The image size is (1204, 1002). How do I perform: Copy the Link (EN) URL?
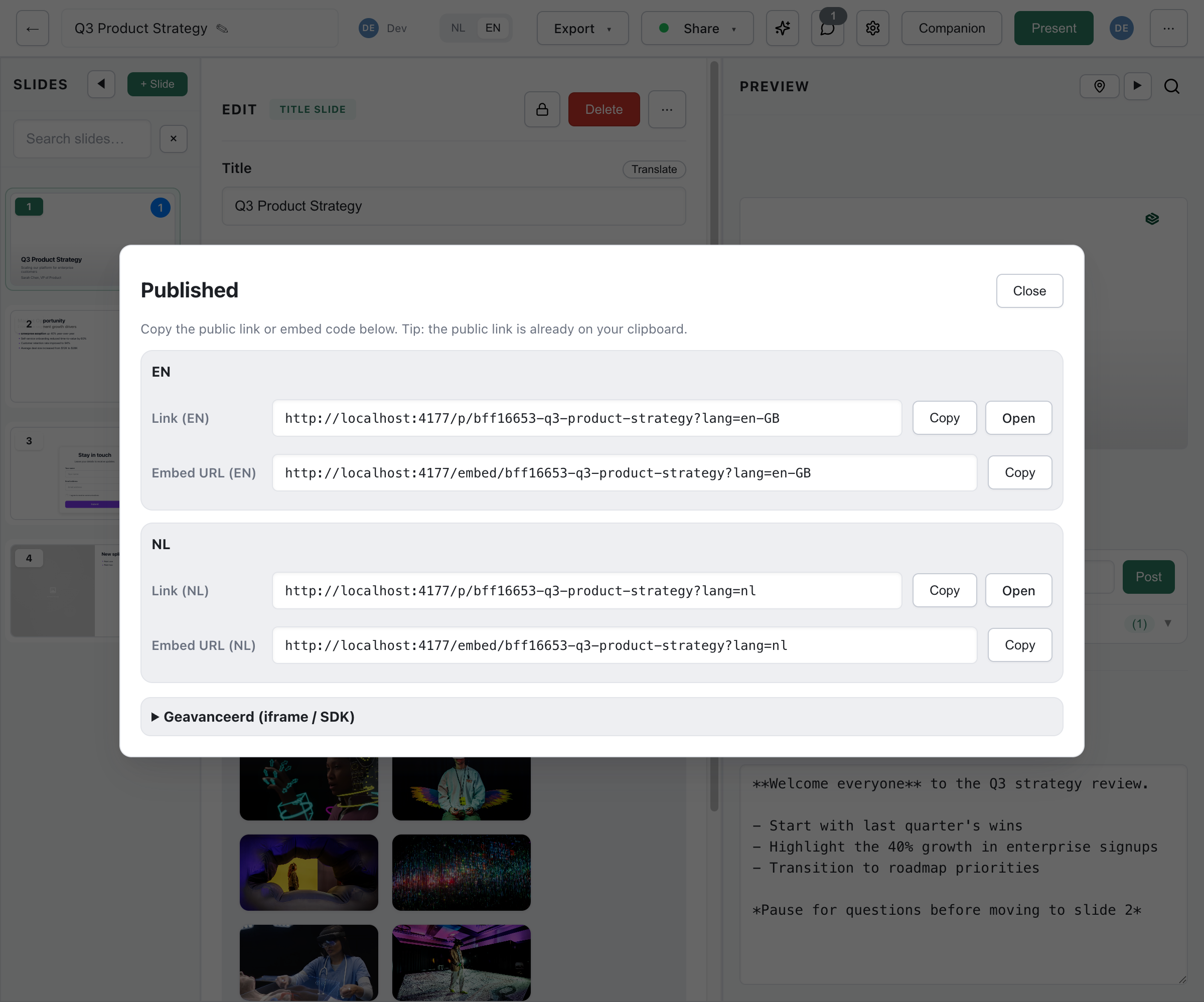944,418
